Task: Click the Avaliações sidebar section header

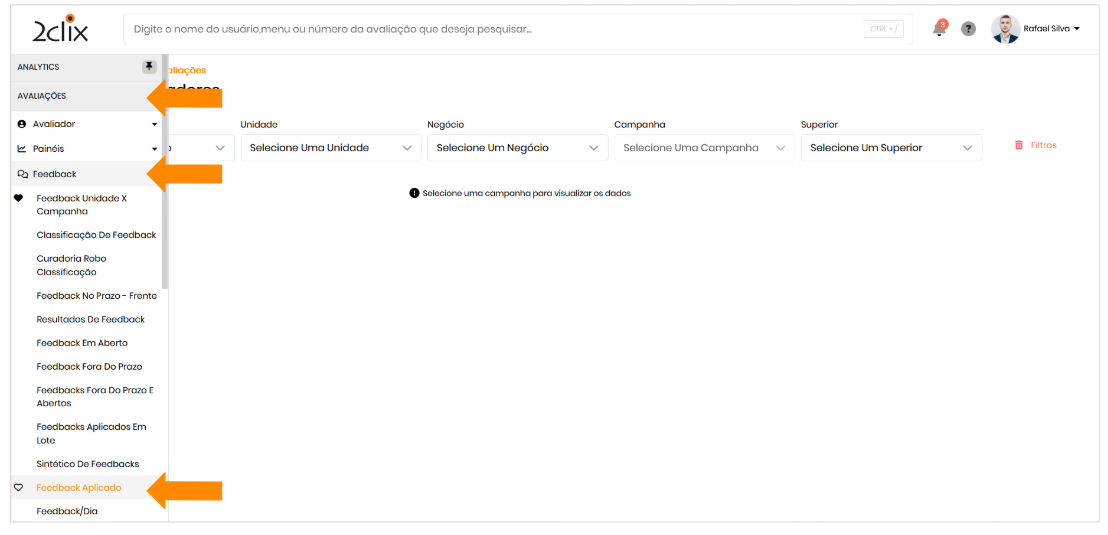Action: (x=42, y=96)
